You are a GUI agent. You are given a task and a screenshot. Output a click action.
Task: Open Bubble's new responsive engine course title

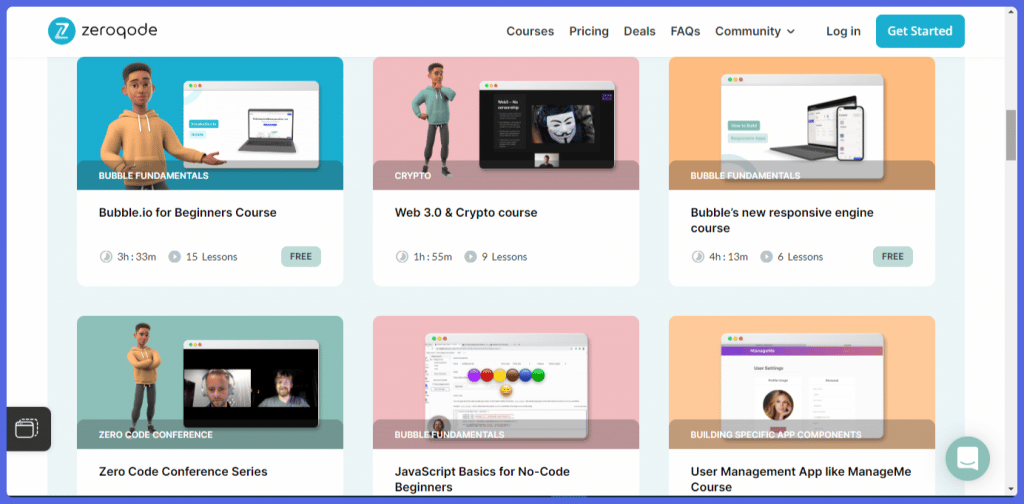[x=782, y=220]
